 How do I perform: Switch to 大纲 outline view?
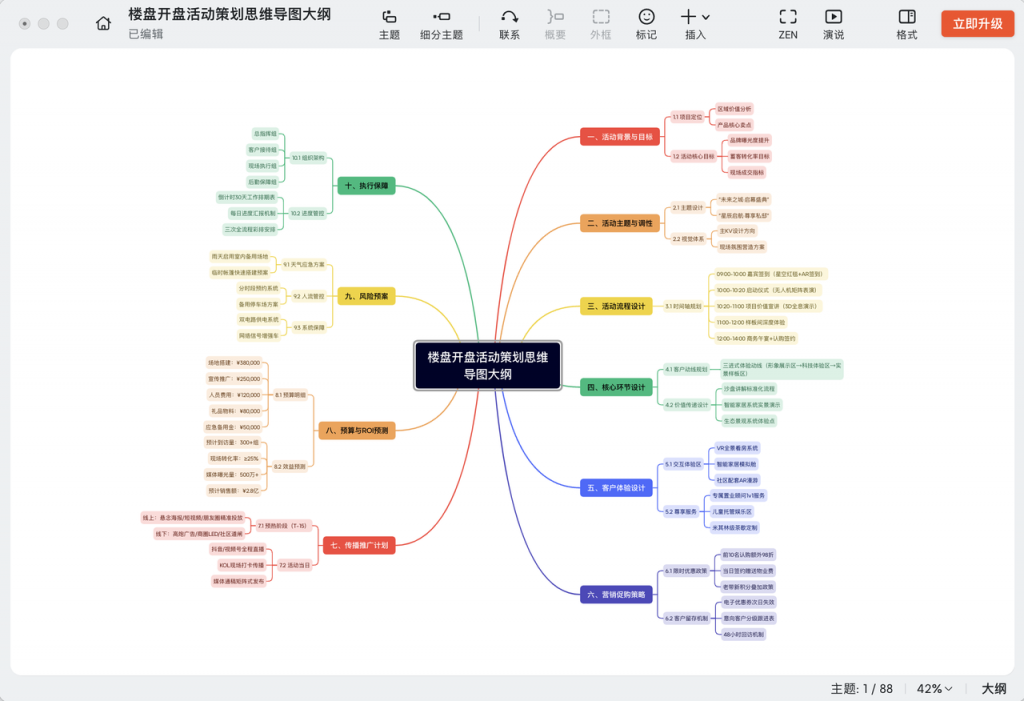pos(994,689)
